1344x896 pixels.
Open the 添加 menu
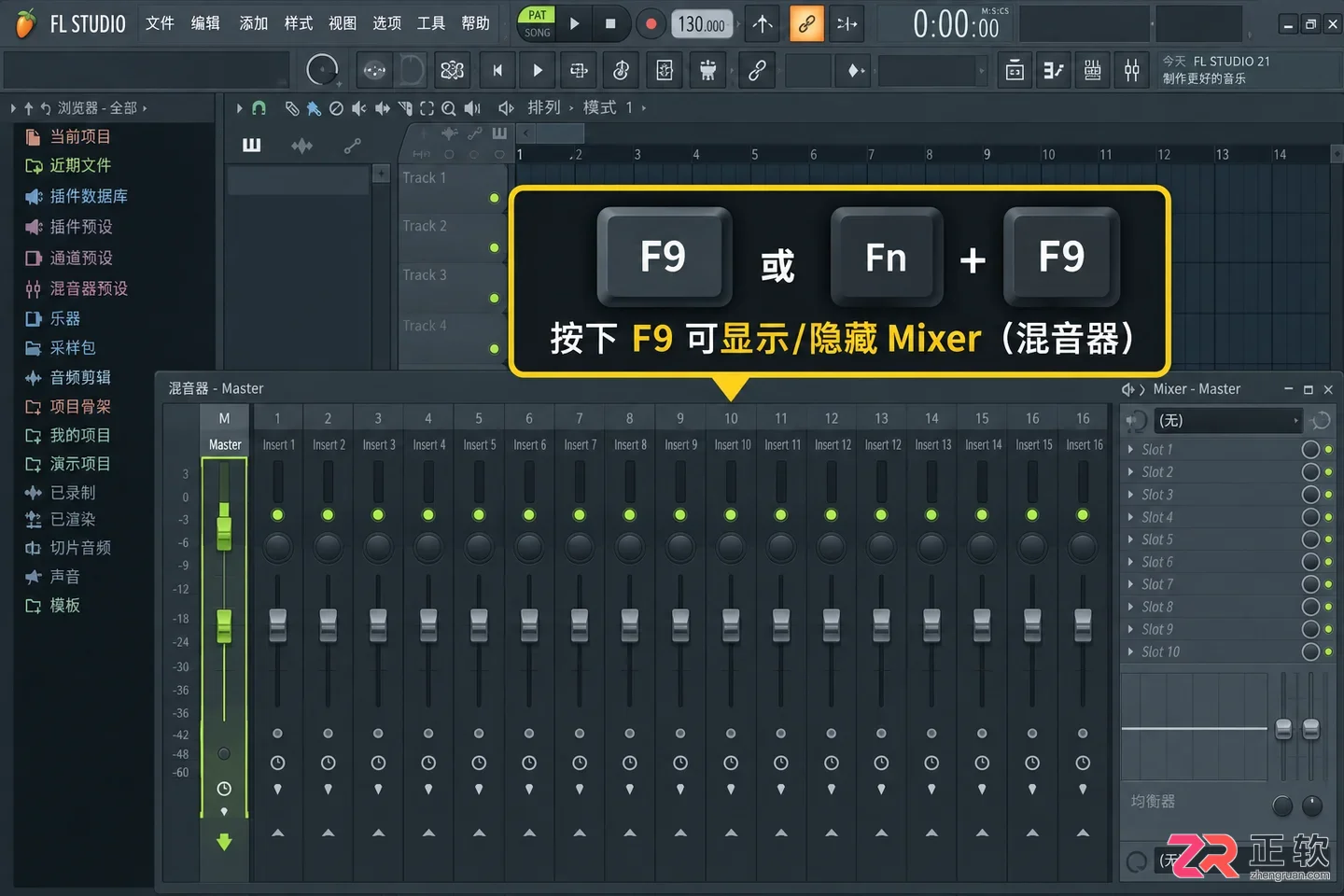click(254, 23)
